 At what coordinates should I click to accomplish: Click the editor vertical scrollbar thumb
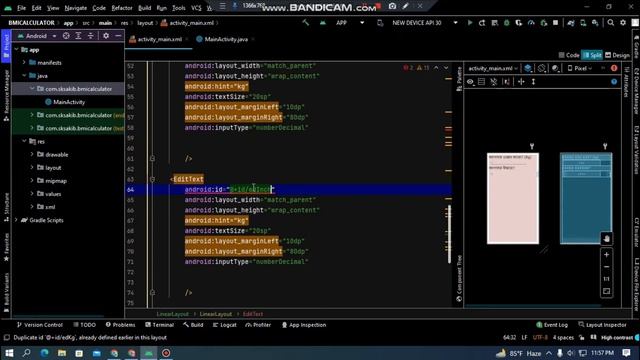(x=450, y=234)
